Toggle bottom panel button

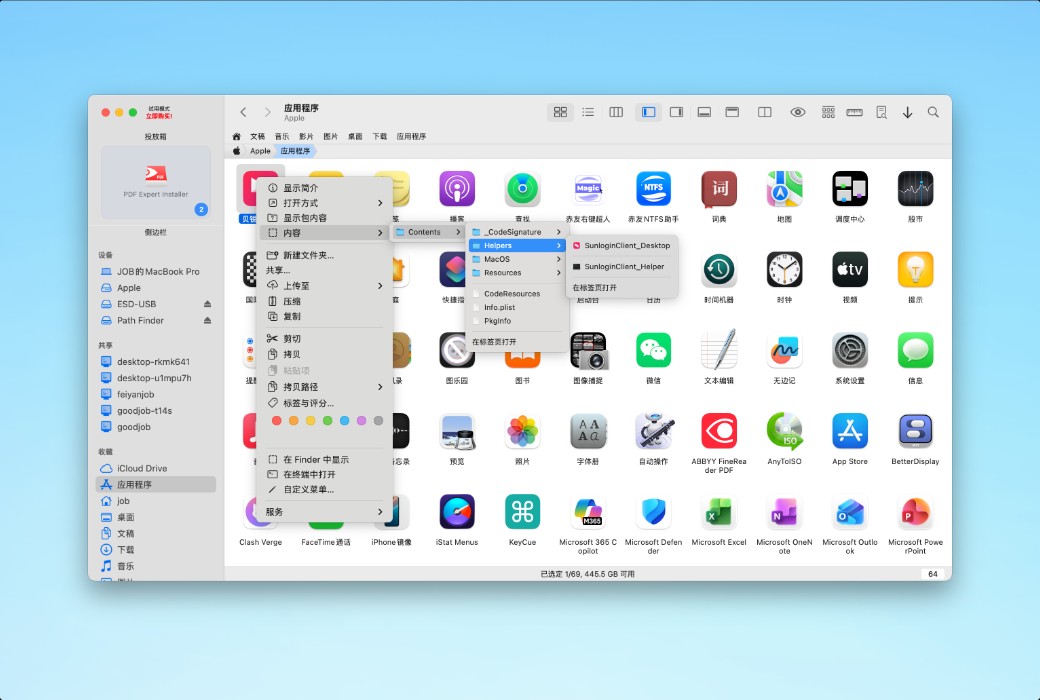(x=704, y=112)
